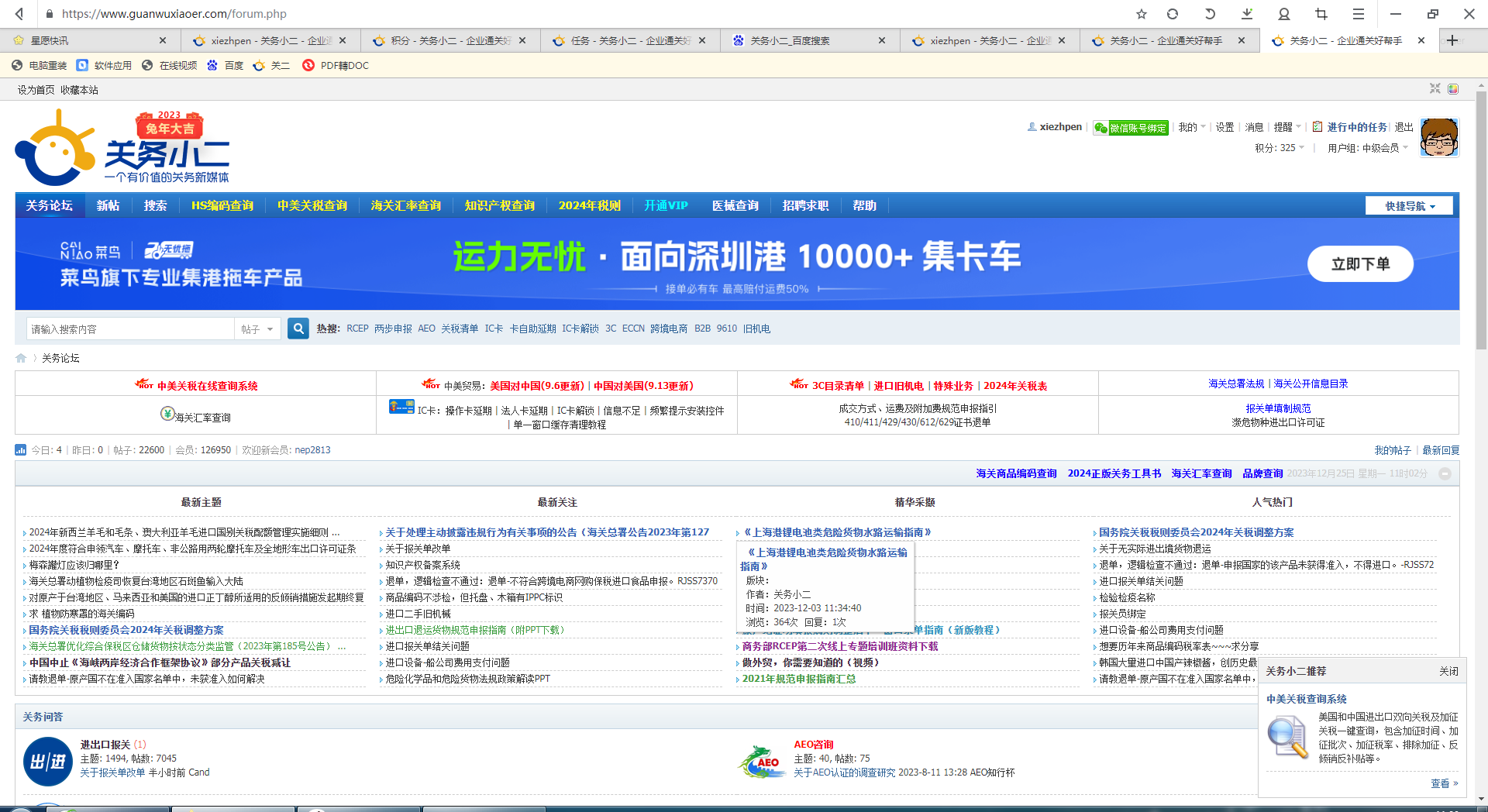Open the 品牌查询 link
Screen dimensions: 1488x812
click(x=1262, y=473)
